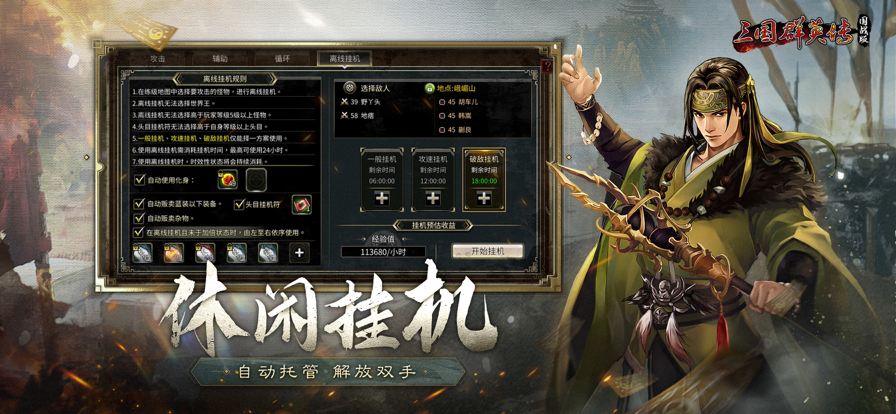
Task: Open the 循环 tab
Action: (x=282, y=58)
